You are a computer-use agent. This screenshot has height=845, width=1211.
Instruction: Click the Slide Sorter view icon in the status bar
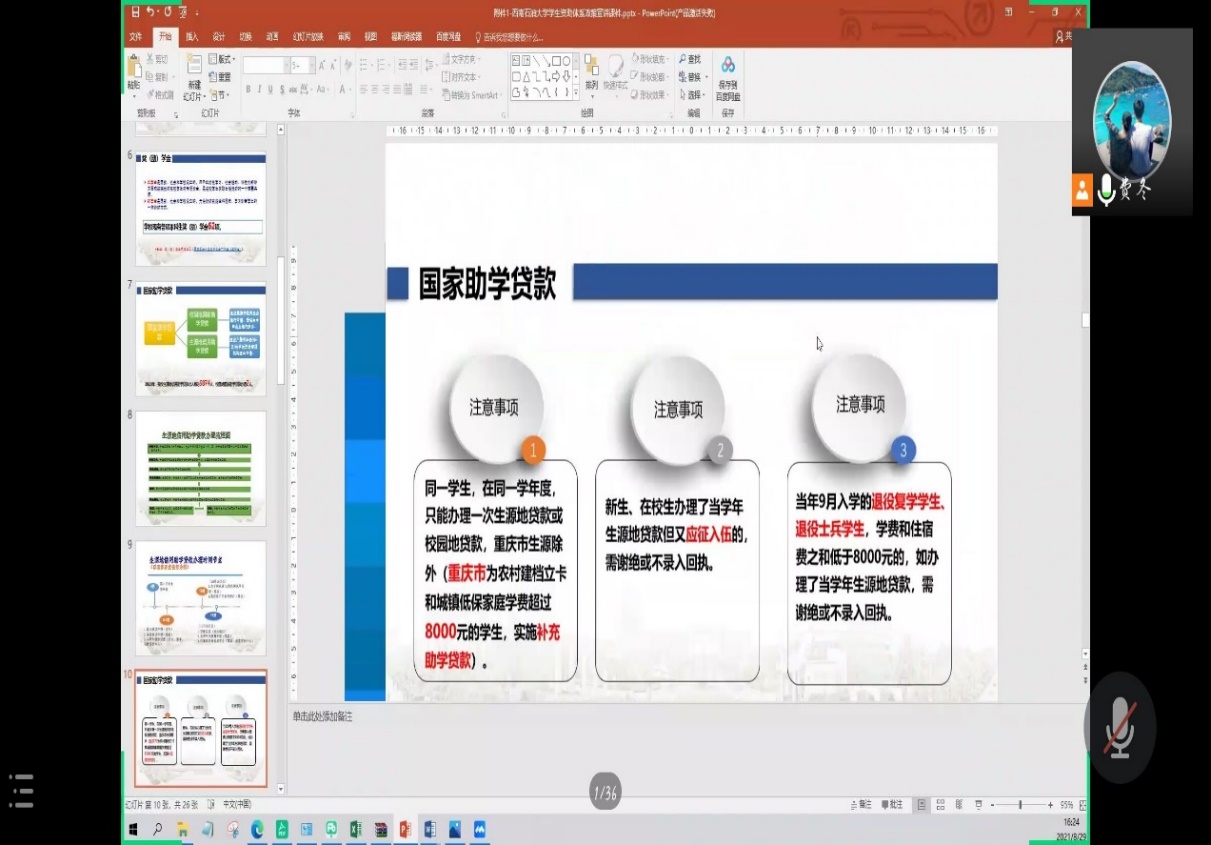pyautogui.click(x=940, y=805)
